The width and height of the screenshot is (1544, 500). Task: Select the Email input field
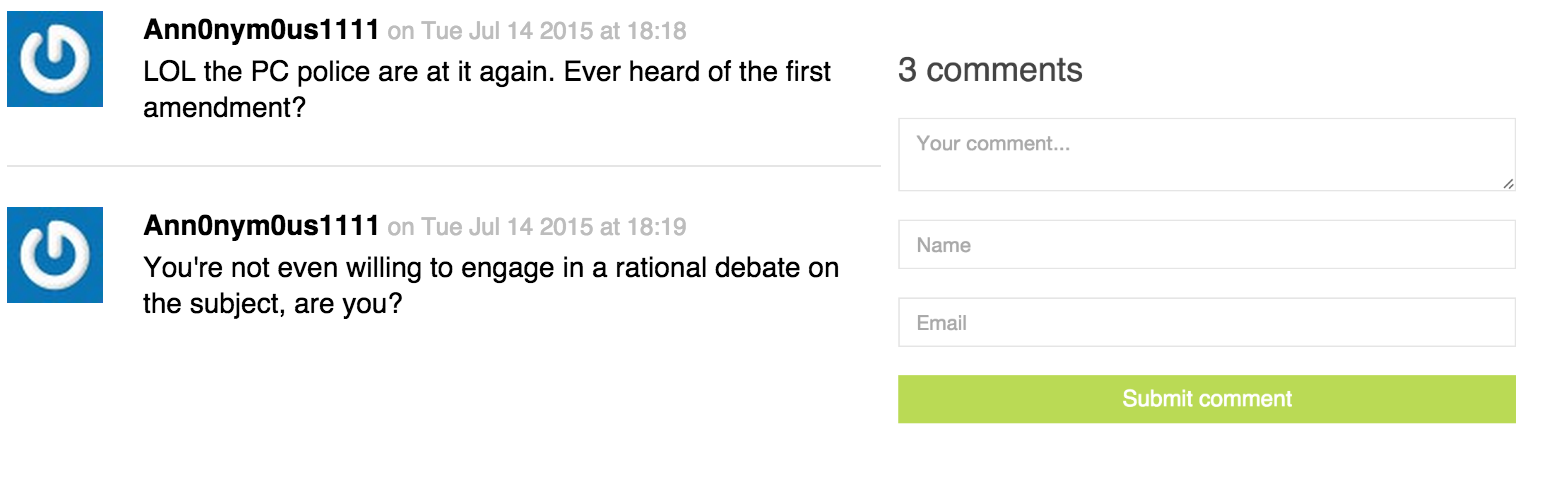1206,323
